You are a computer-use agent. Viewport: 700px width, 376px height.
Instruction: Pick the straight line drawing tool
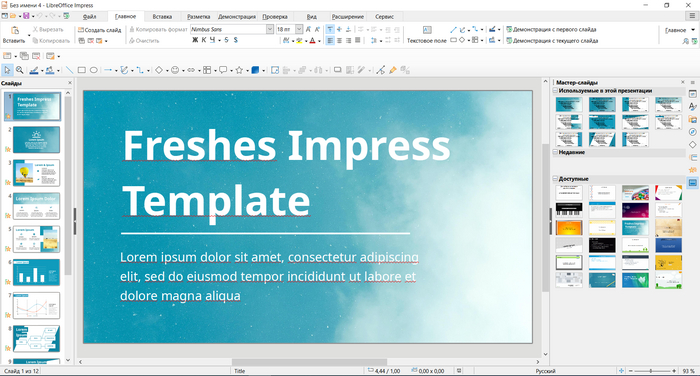coord(69,70)
